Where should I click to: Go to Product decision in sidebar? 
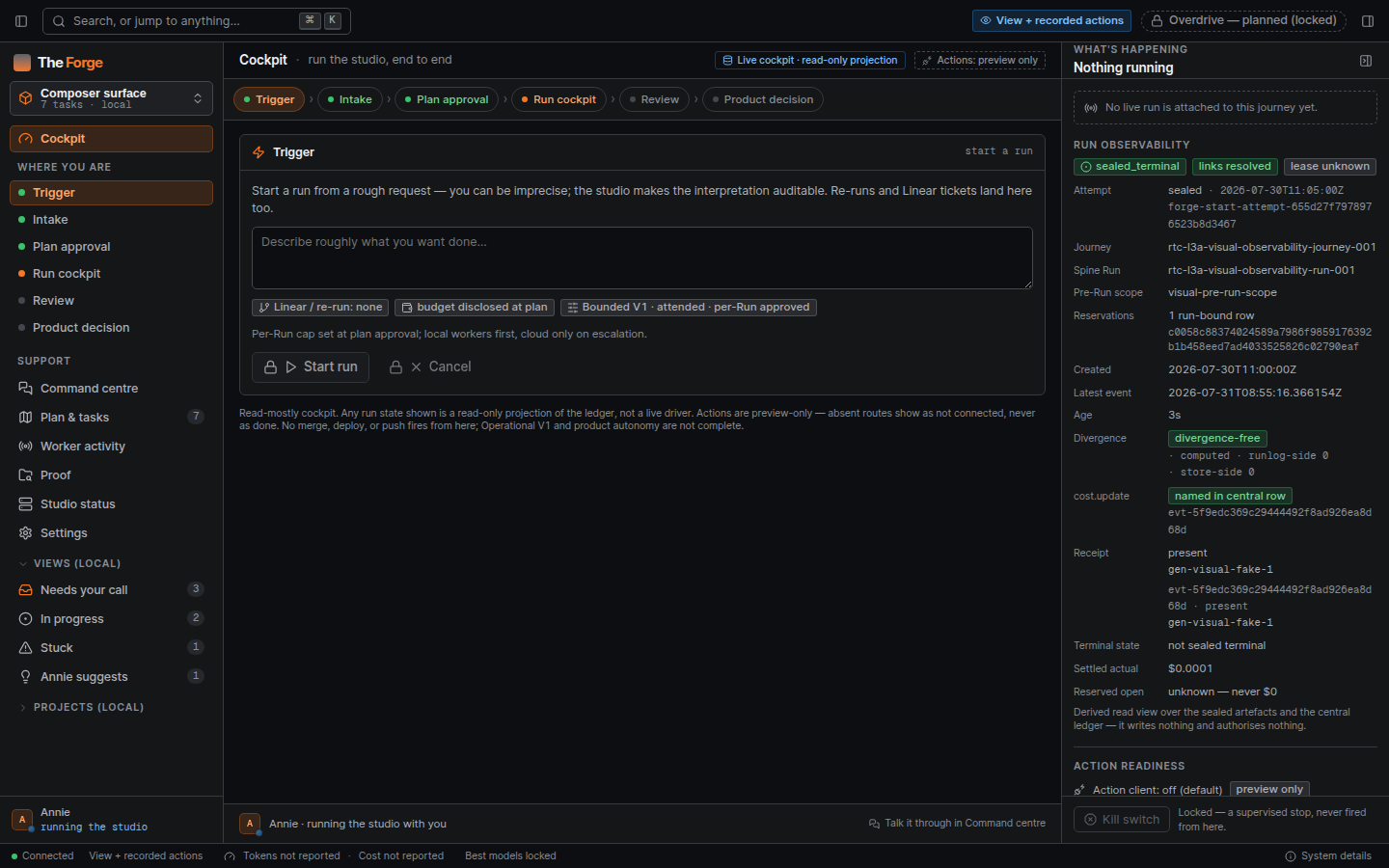pos(111,328)
